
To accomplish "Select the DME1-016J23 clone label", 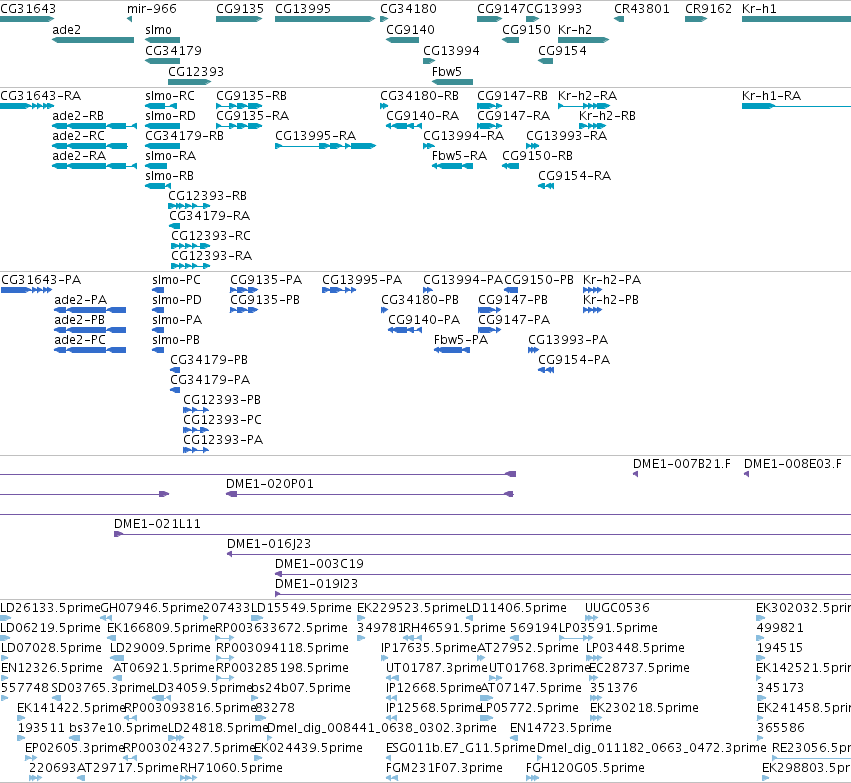I will tap(269, 544).
